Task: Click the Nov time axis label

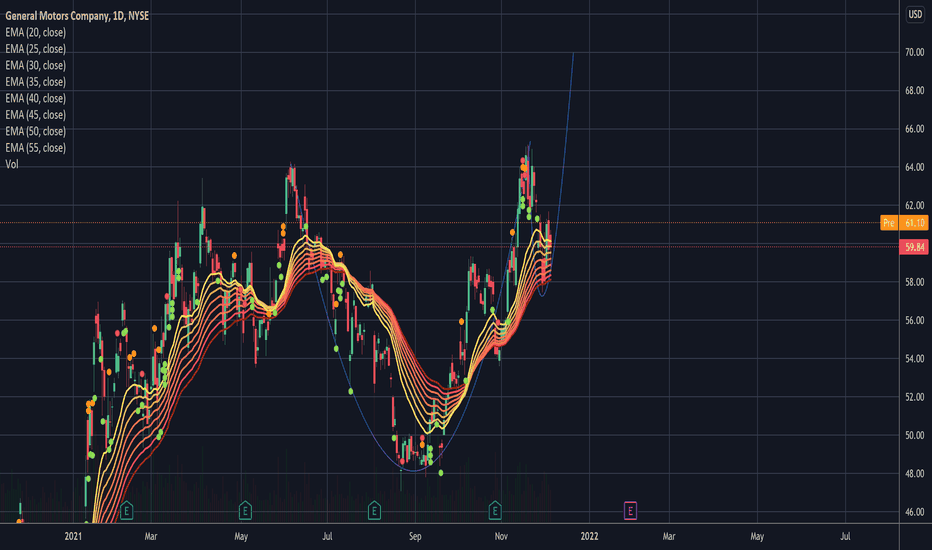Action: pyautogui.click(x=501, y=536)
